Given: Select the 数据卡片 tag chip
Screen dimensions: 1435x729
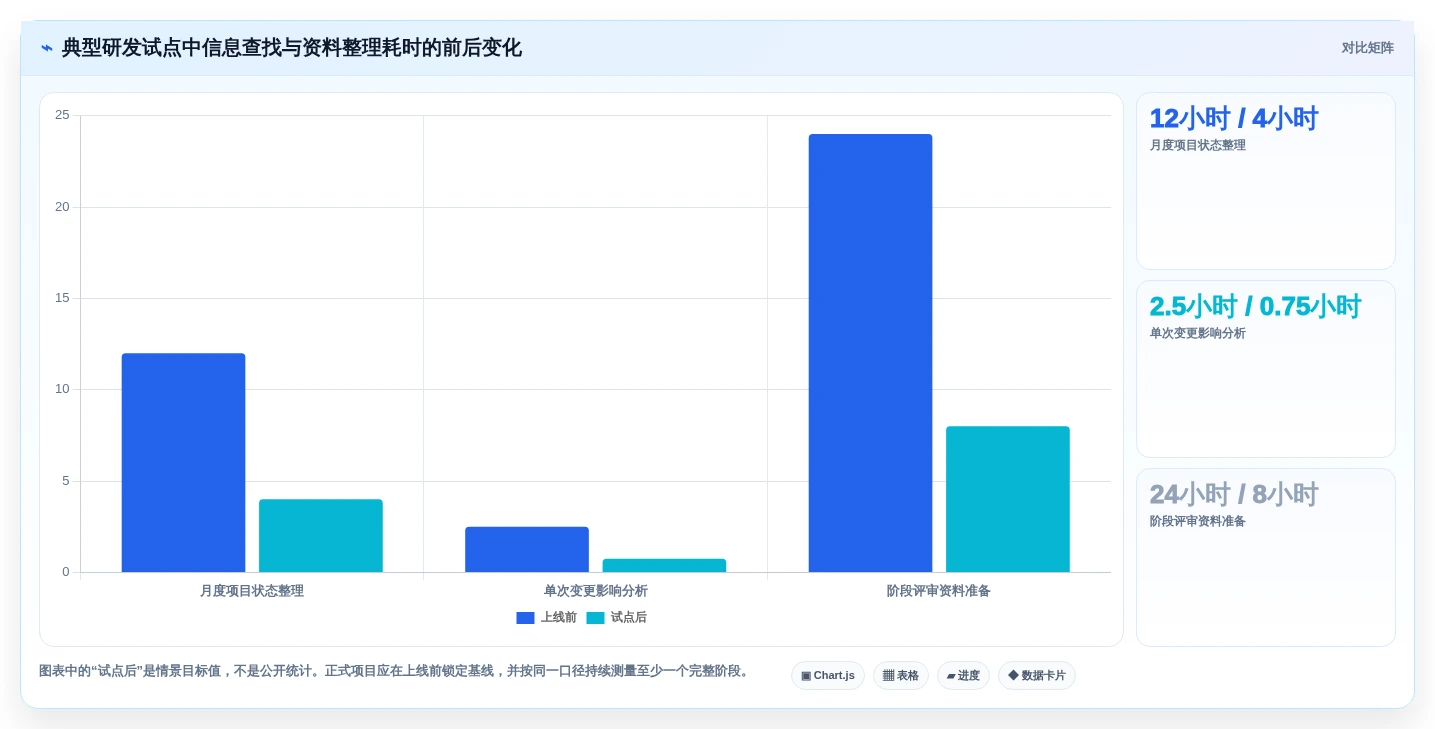Looking at the screenshot, I should [x=1037, y=676].
